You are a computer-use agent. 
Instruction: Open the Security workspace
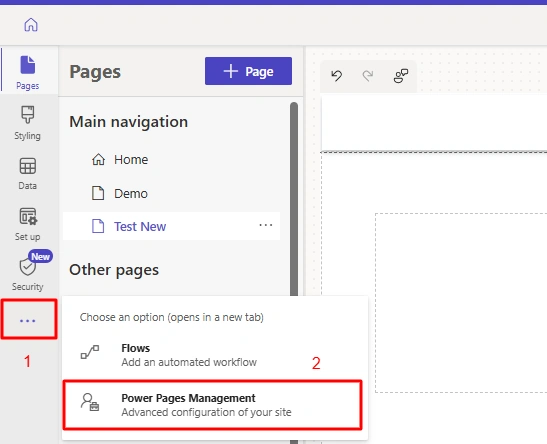28,272
